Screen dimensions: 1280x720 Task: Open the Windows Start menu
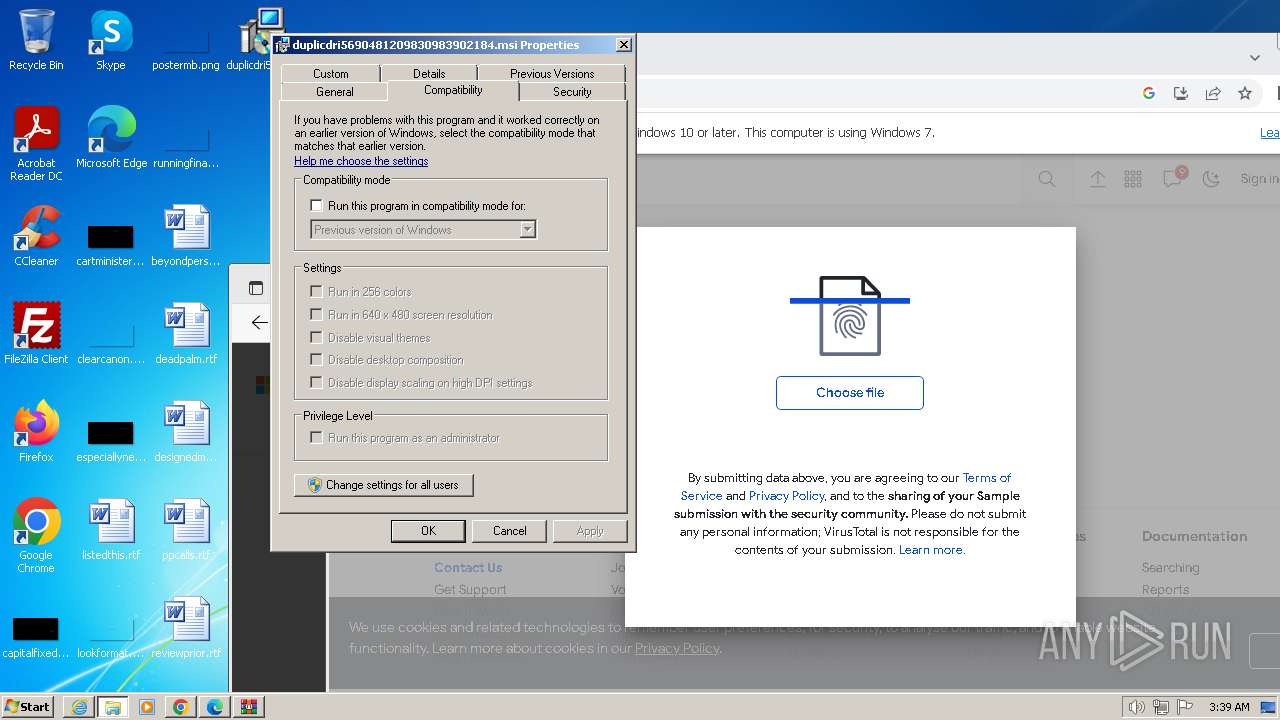(x=27, y=707)
